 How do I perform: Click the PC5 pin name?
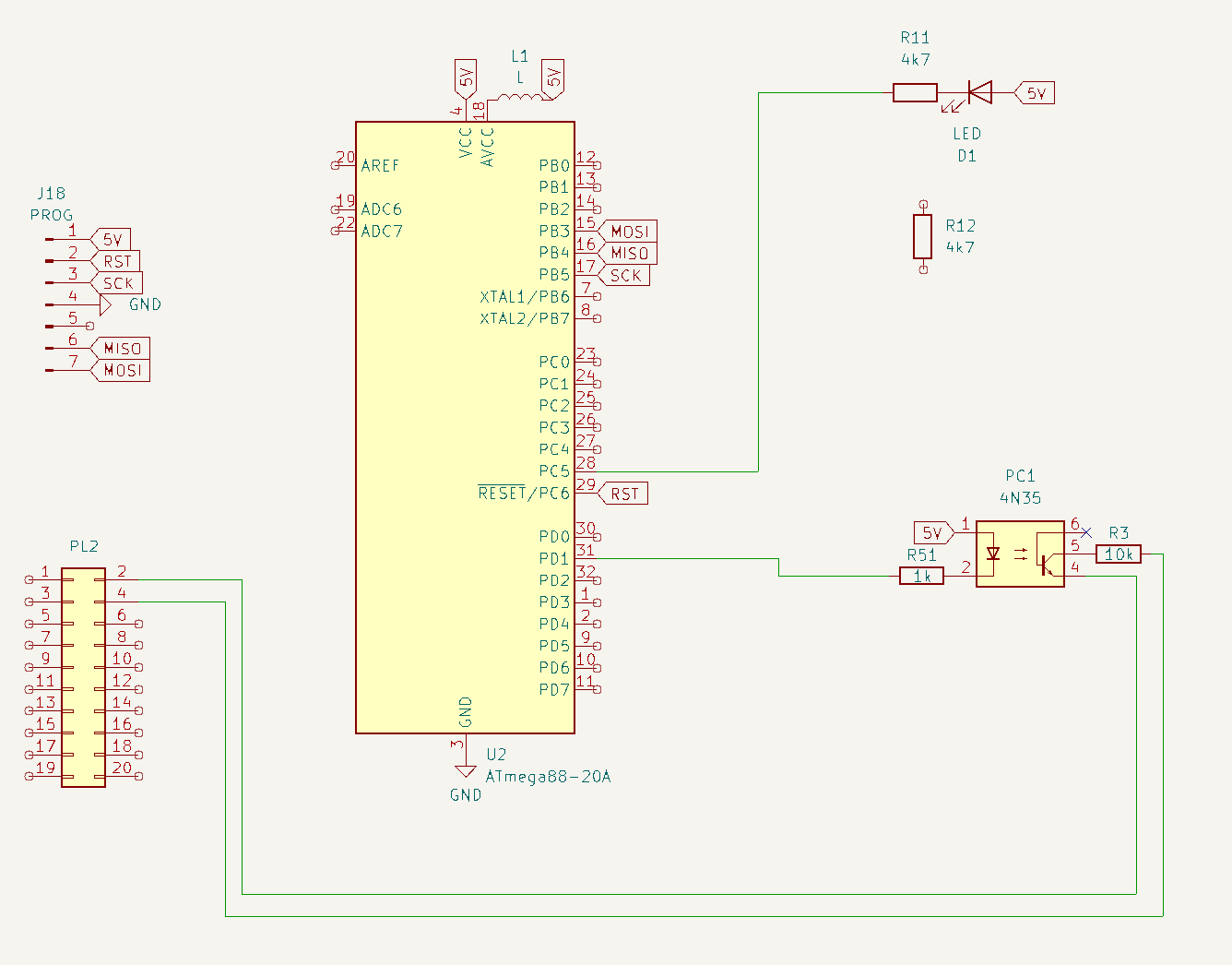(554, 471)
